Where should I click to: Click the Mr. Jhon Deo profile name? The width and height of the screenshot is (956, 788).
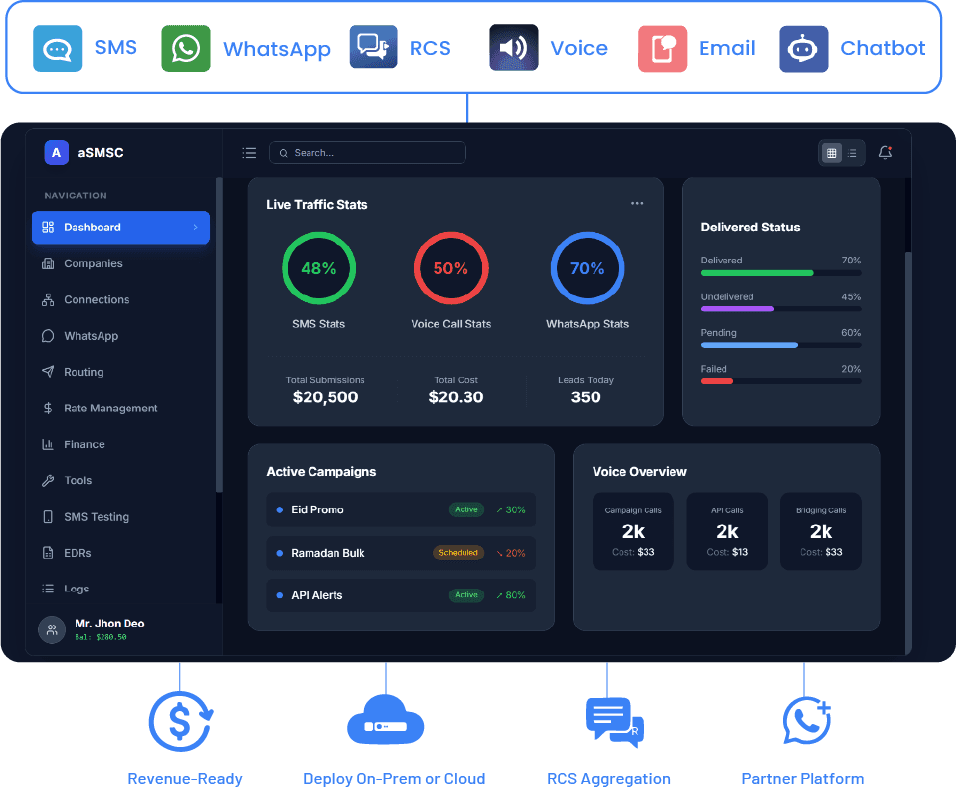(110, 623)
